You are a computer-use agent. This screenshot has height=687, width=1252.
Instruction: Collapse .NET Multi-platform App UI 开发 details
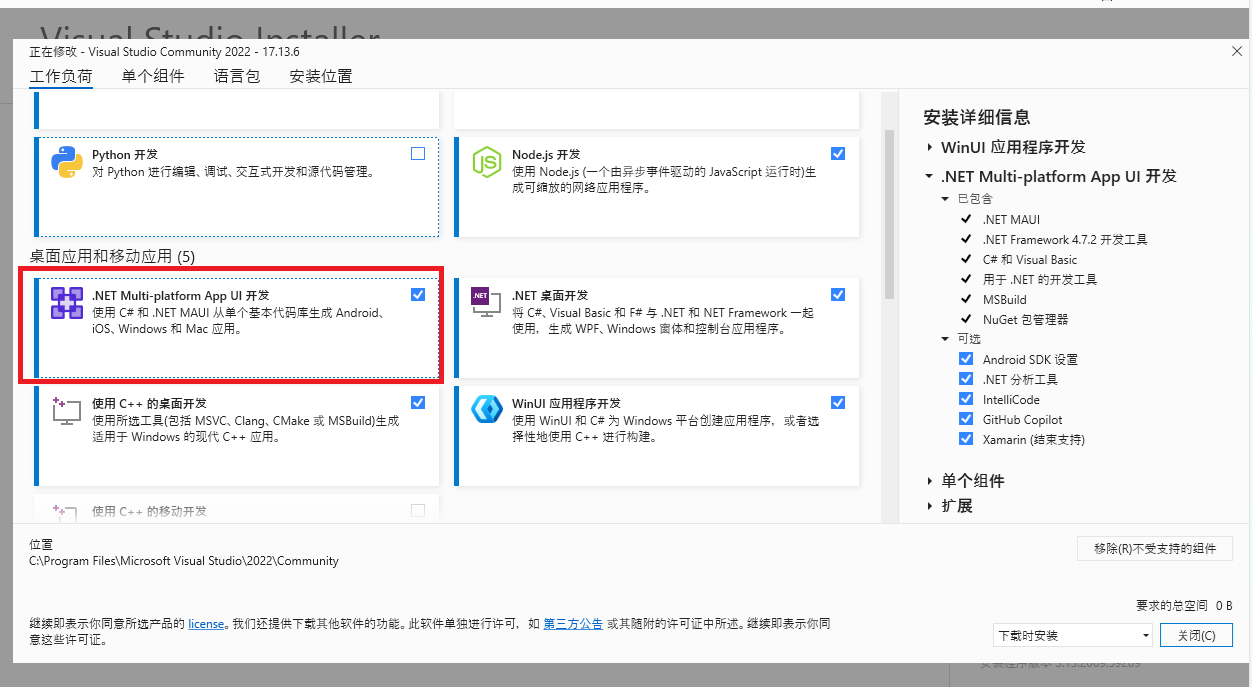pos(930,176)
